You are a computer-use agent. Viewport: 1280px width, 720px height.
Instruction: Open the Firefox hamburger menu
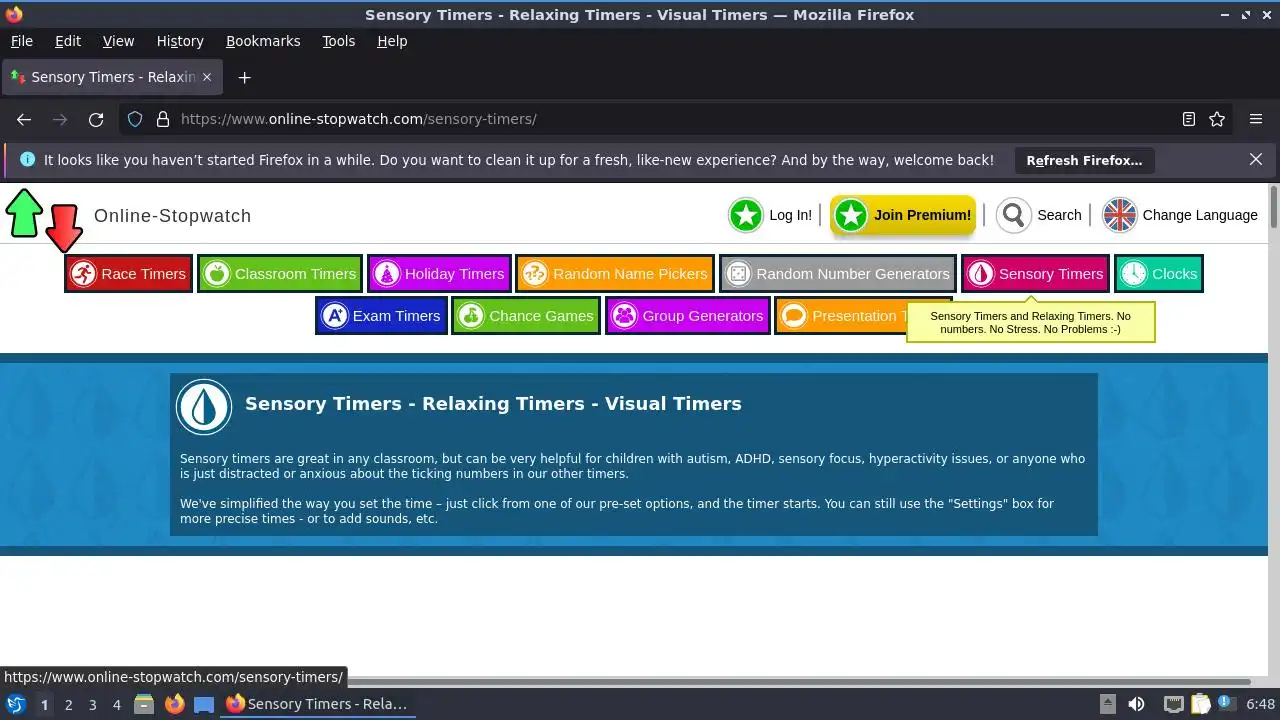1256,119
